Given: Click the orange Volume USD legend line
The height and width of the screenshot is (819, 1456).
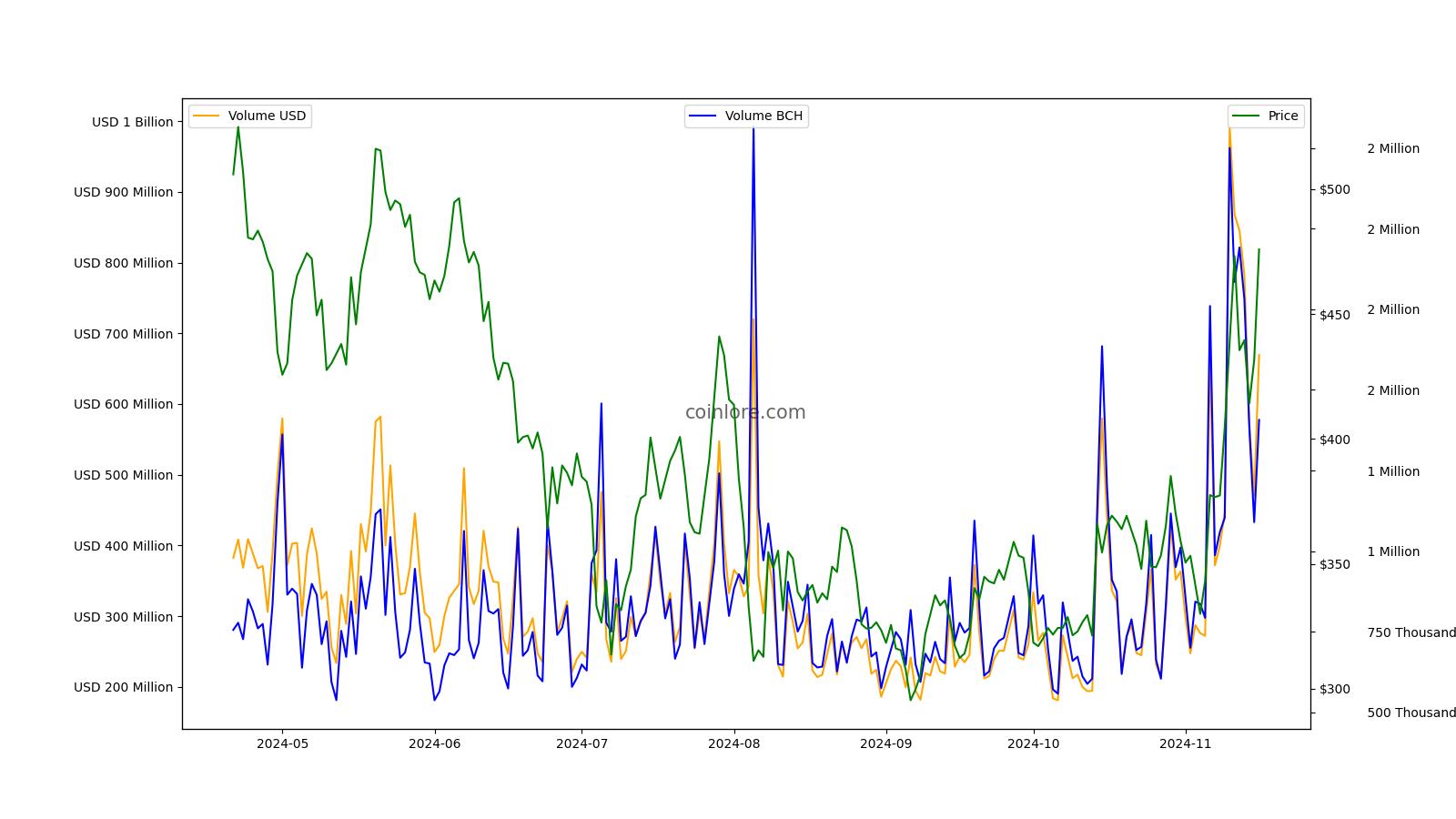Looking at the screenshot, I should coord(207,116).
